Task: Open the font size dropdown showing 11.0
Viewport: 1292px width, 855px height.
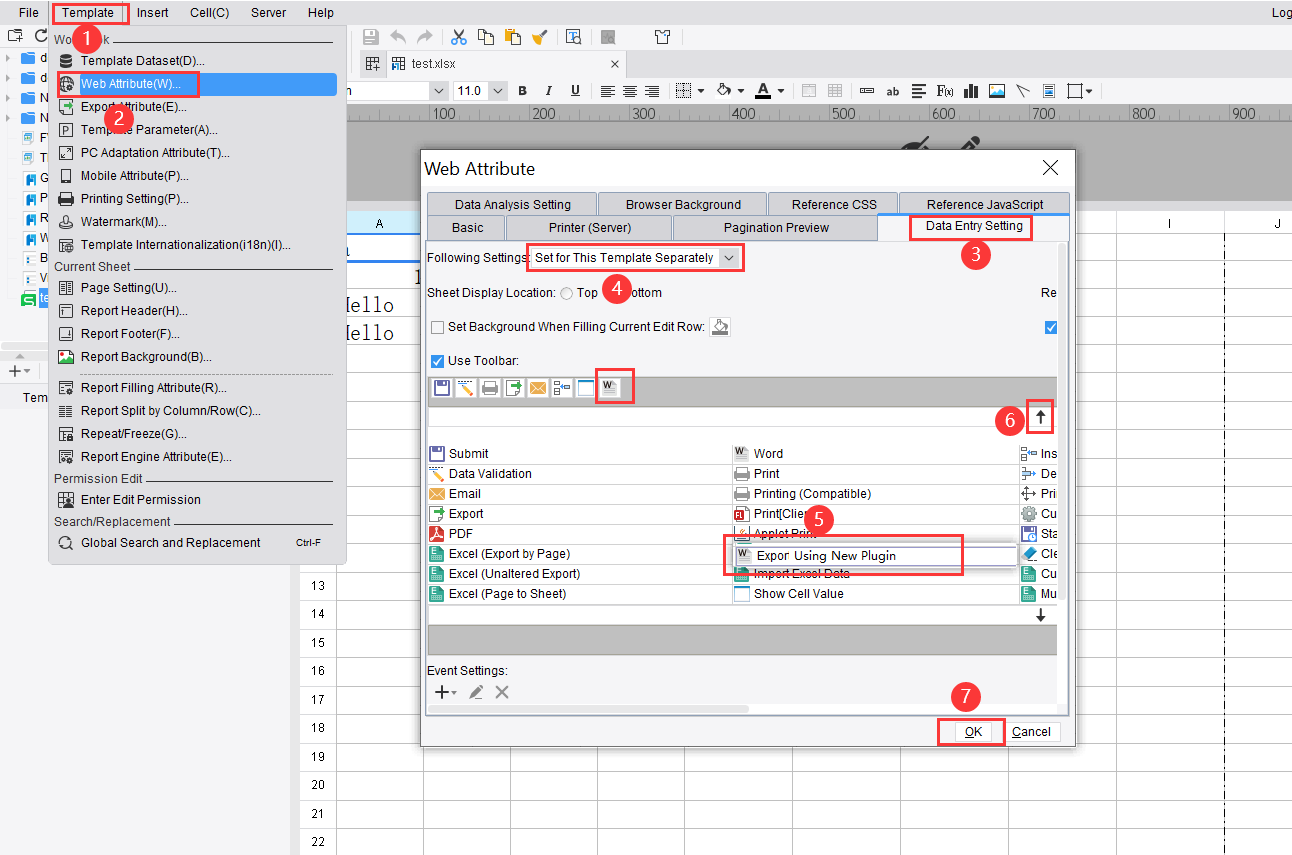Action: pos(498,90)
